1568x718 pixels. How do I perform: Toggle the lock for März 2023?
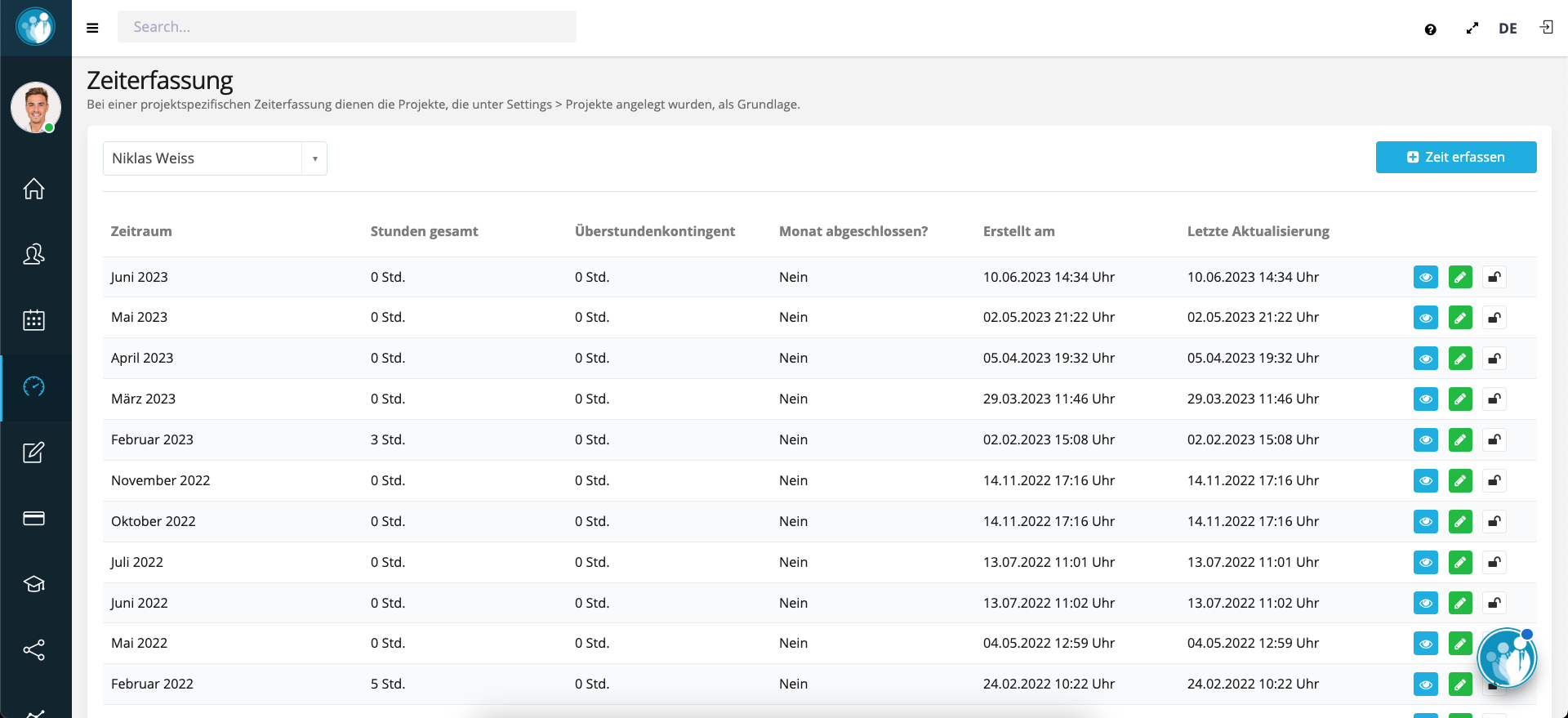1494,399
